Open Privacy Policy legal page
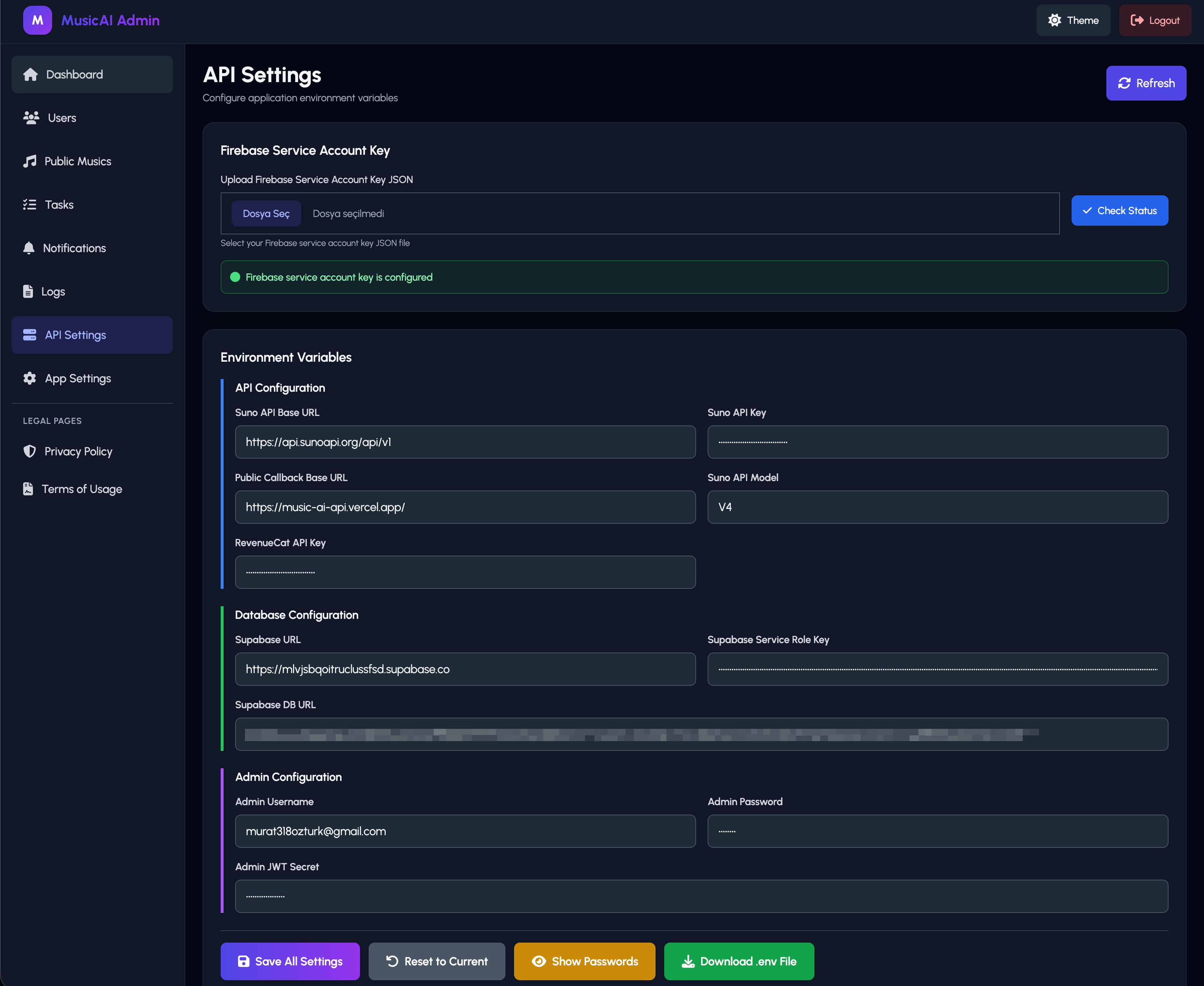Image resolution: width=1204 pixels, height=986 pixels. click(x=92, y=451)
